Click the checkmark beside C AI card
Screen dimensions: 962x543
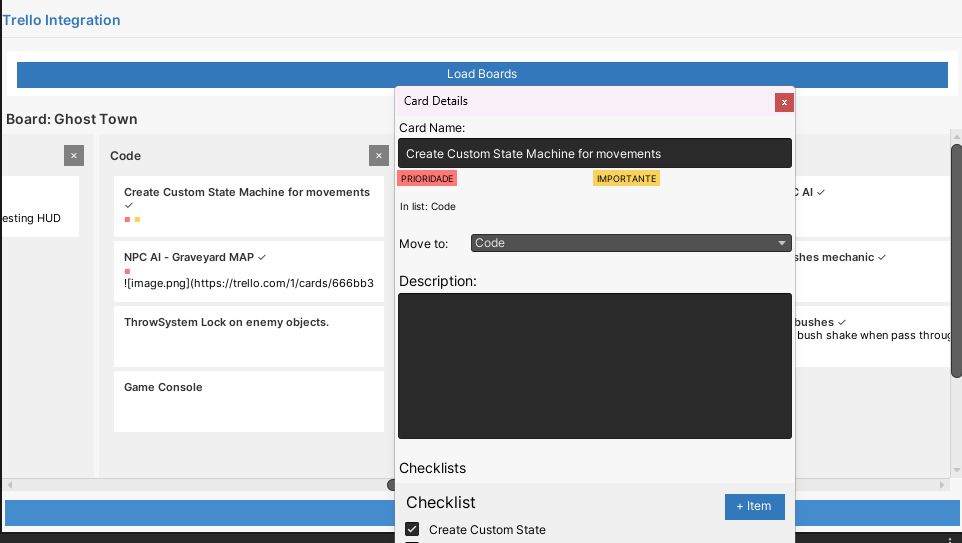click(821, 192)
